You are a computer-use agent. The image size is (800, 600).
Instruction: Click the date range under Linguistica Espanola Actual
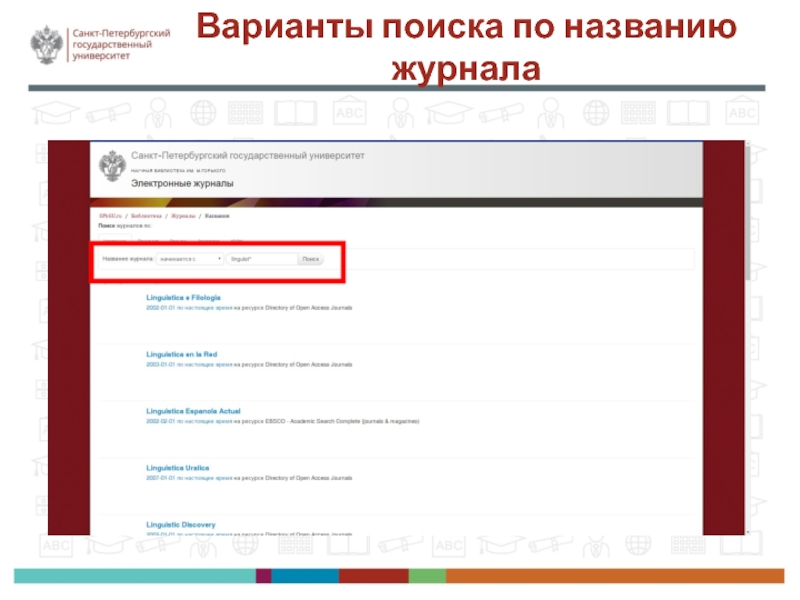(x=189, y=421)
